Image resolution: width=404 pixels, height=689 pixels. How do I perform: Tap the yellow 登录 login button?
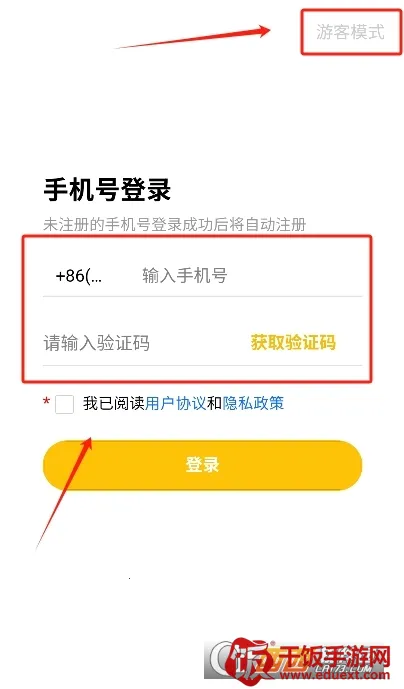(202, 465)
